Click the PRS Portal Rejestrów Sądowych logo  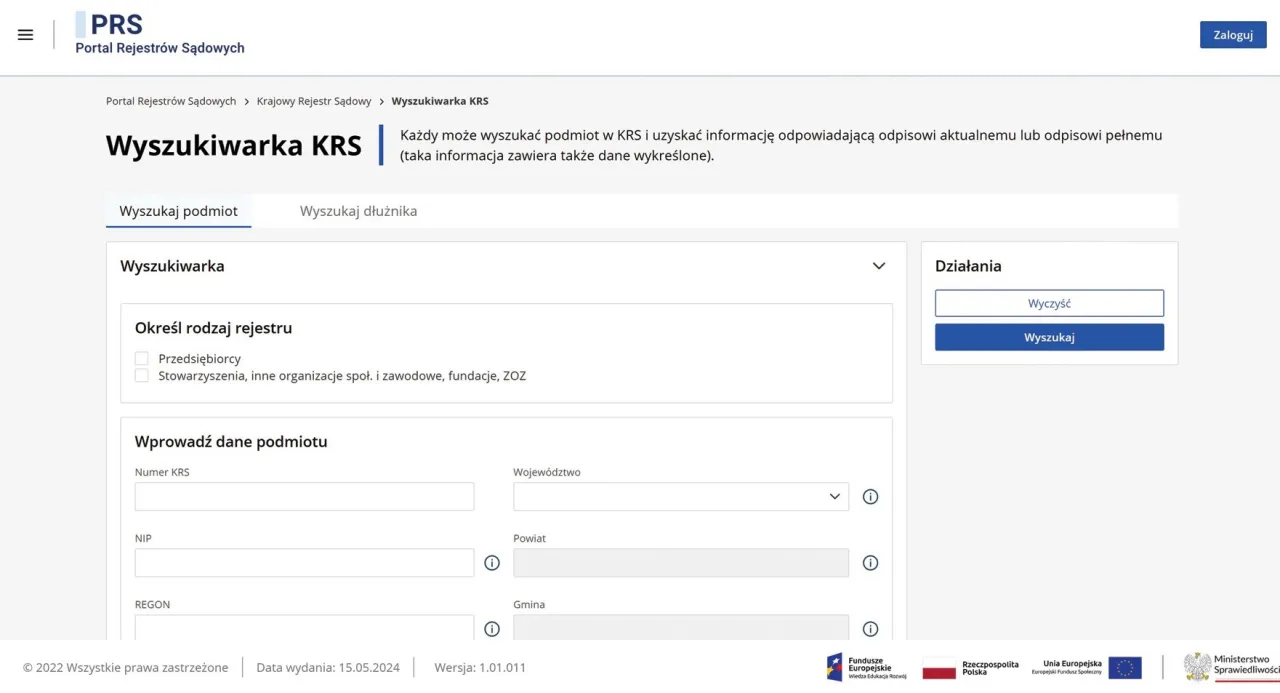160,35
